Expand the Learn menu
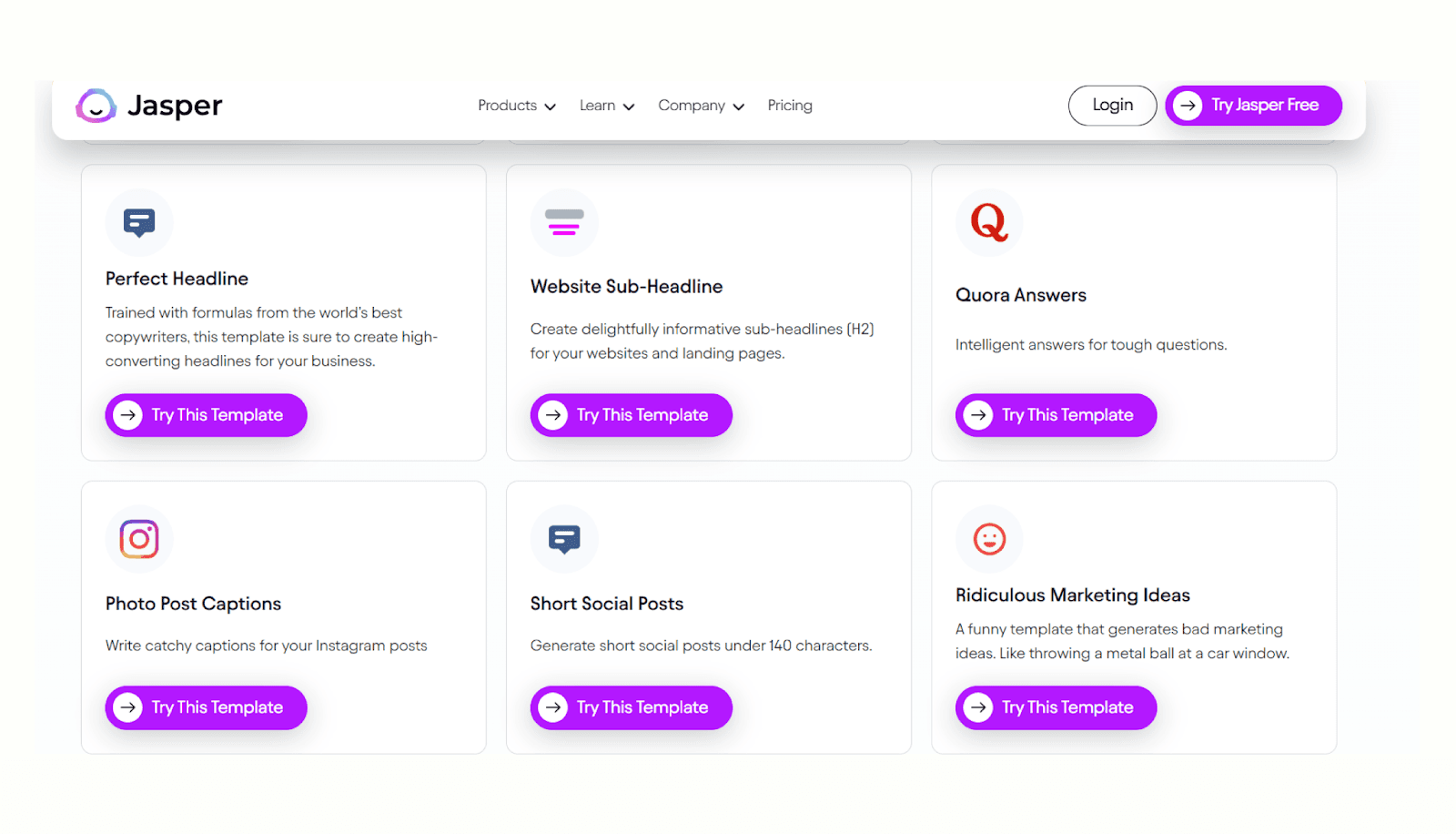Screen dimensions: 1456x834 coord(607,106)
